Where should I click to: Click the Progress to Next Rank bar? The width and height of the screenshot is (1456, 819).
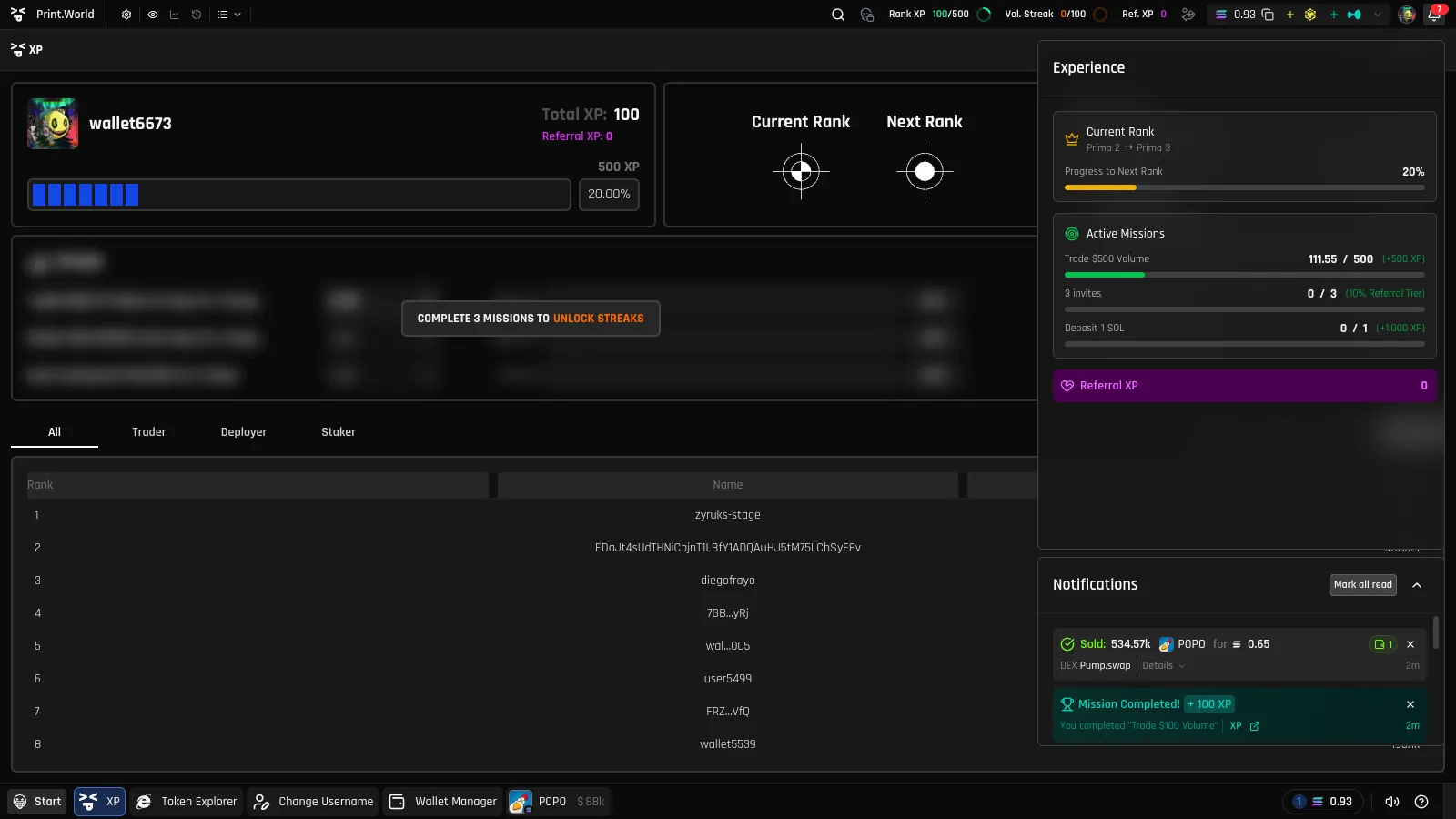[x=1245, y=187]
